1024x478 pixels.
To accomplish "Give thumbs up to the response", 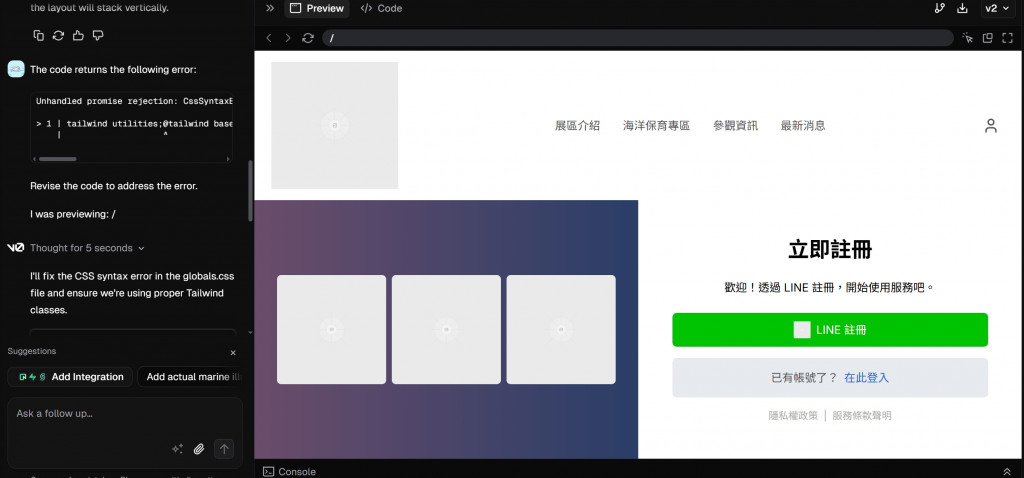I will click(x=78, y=35).
